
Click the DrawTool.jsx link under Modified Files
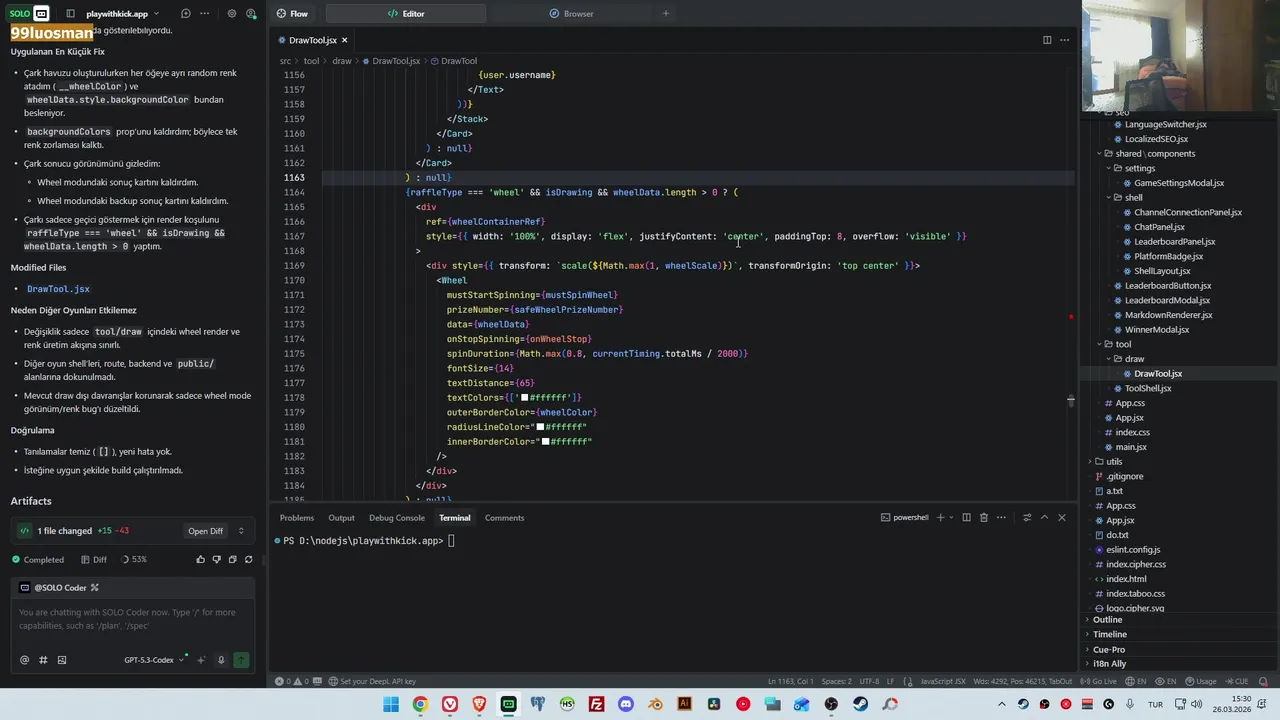(x=58, y=289)
